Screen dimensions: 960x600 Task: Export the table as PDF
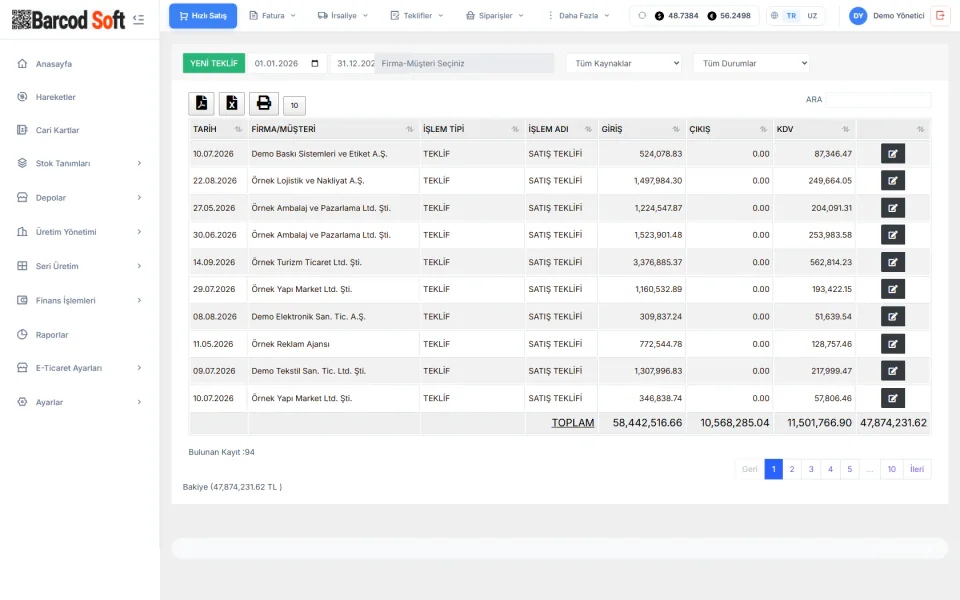click(x=201, y=103)
